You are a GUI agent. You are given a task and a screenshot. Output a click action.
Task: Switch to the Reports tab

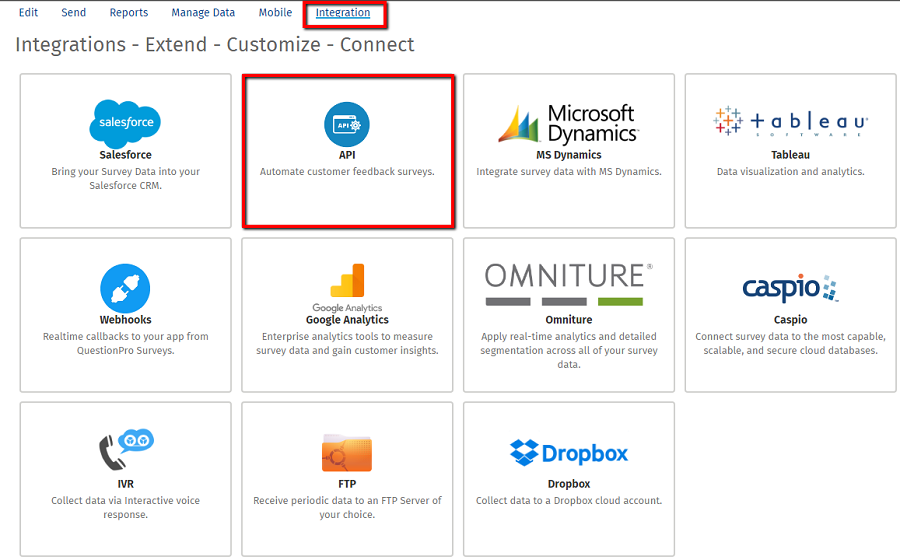click(129, 12)
